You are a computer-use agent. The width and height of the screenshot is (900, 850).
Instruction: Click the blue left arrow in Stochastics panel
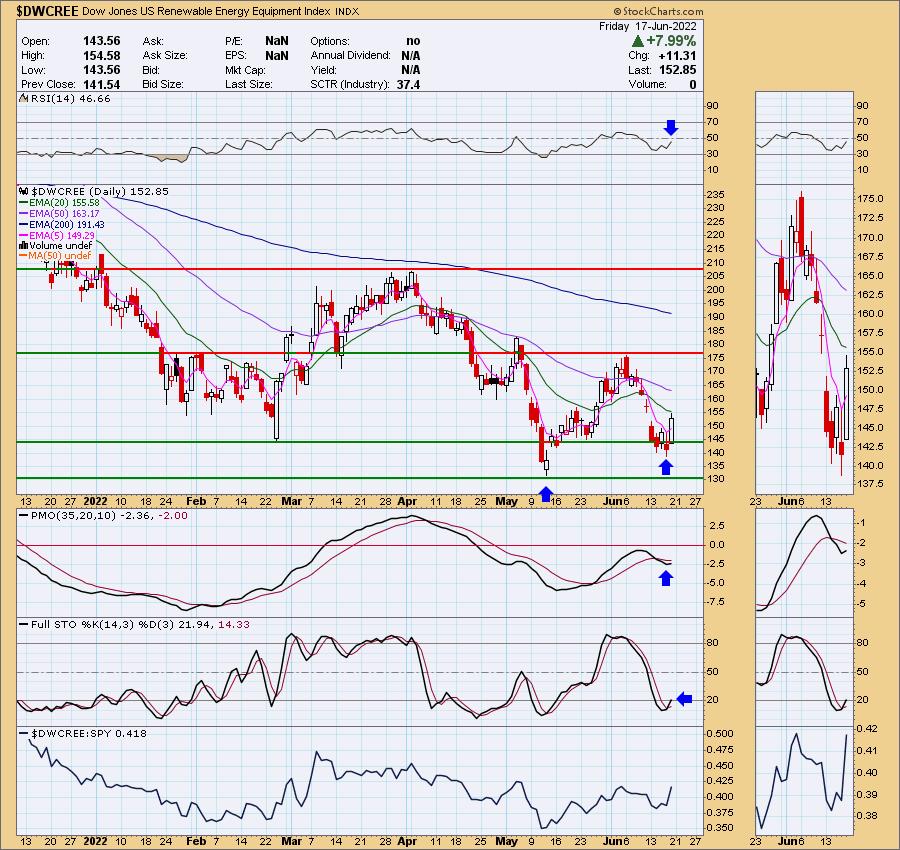click(x=684, y=699)
